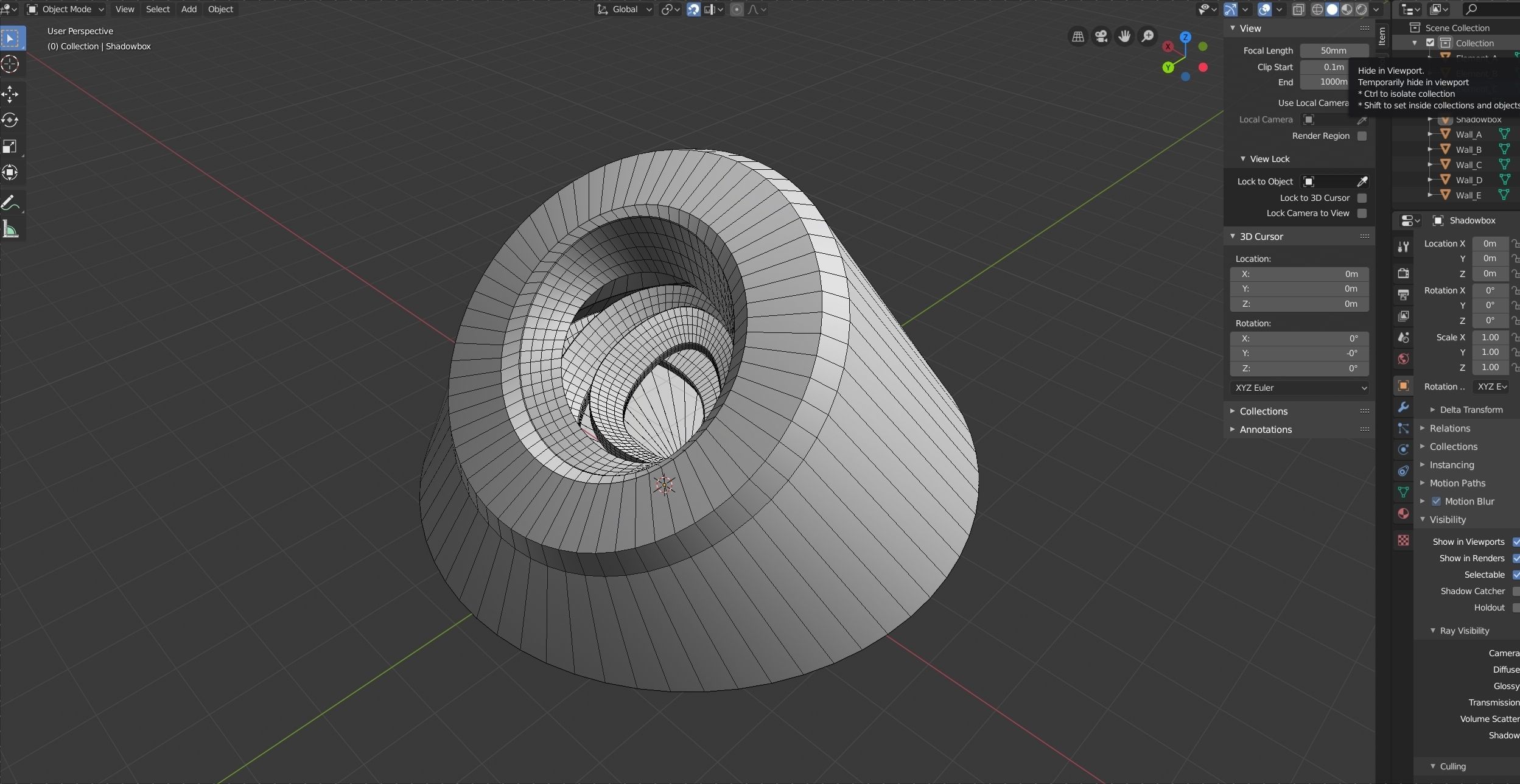The width and height of the screenshot is (1520, 784).
Task: Open the Texture properties tab
Action: 1403,541
